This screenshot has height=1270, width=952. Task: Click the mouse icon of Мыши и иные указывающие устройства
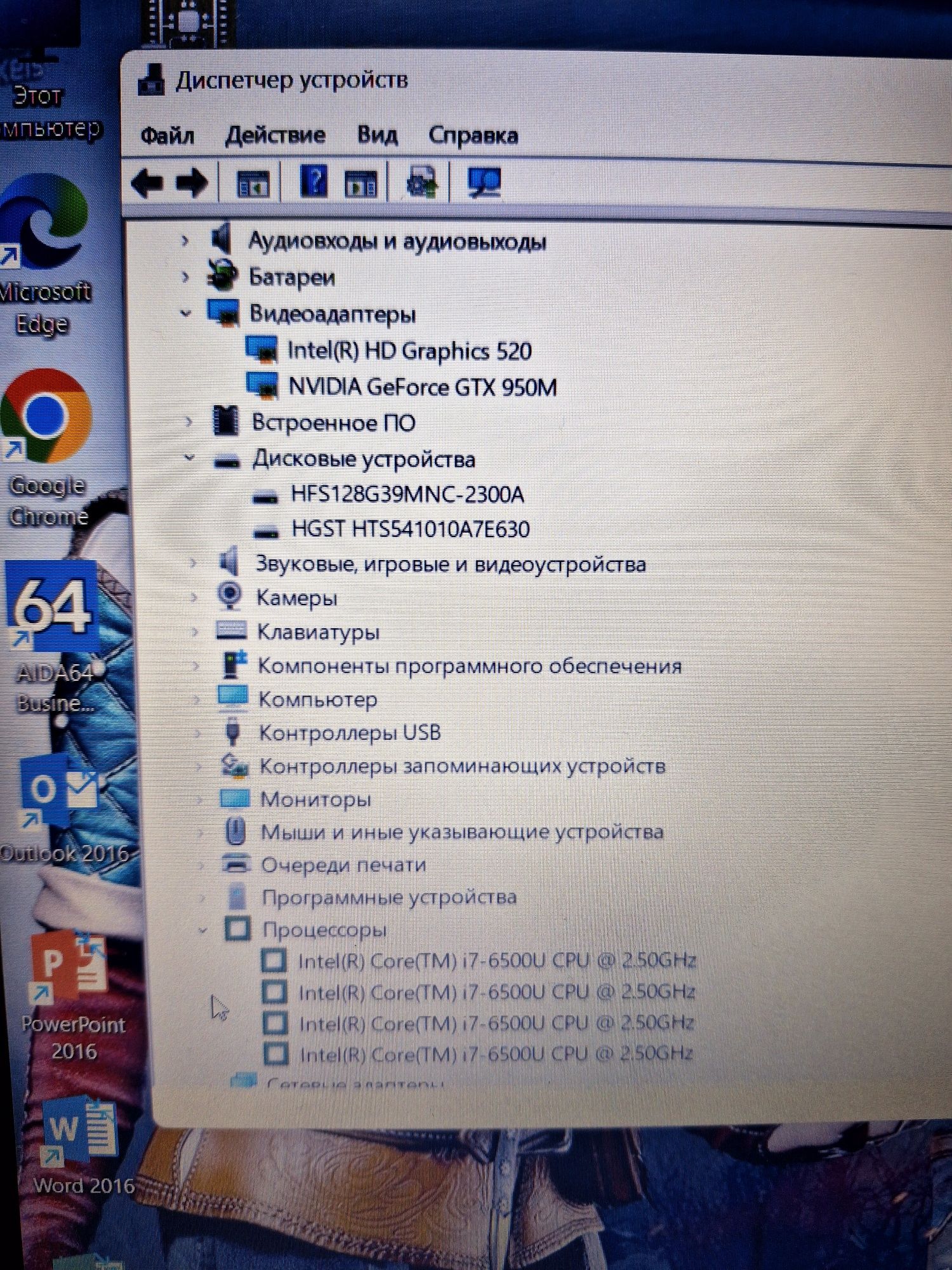tap(235, 831)
